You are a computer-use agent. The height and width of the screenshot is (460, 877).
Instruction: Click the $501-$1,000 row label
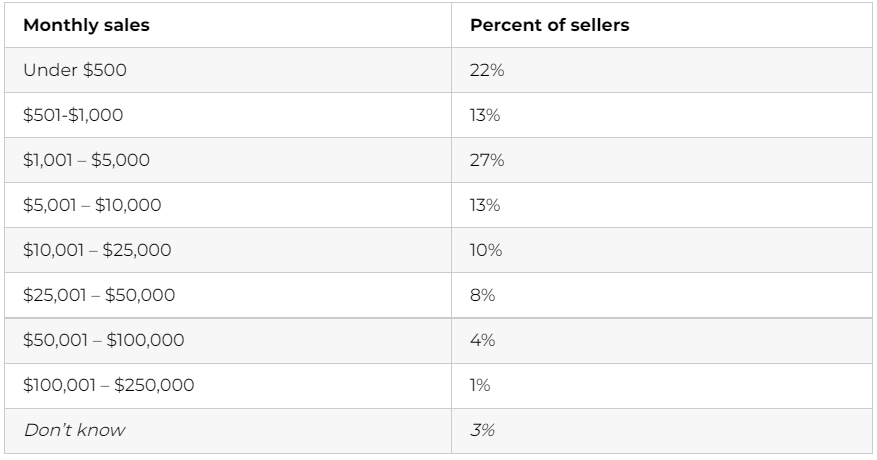pyautogui.click(x=73, y=115)
